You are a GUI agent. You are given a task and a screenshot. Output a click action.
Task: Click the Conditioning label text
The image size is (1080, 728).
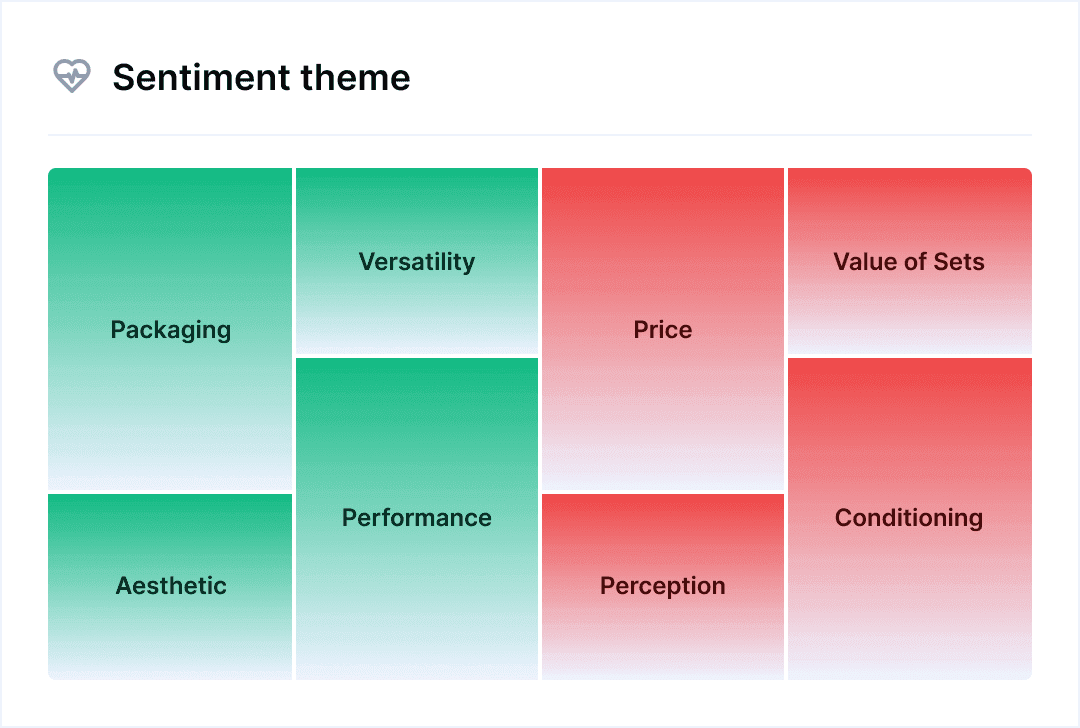pyautogui.click(x=909, y=518)
